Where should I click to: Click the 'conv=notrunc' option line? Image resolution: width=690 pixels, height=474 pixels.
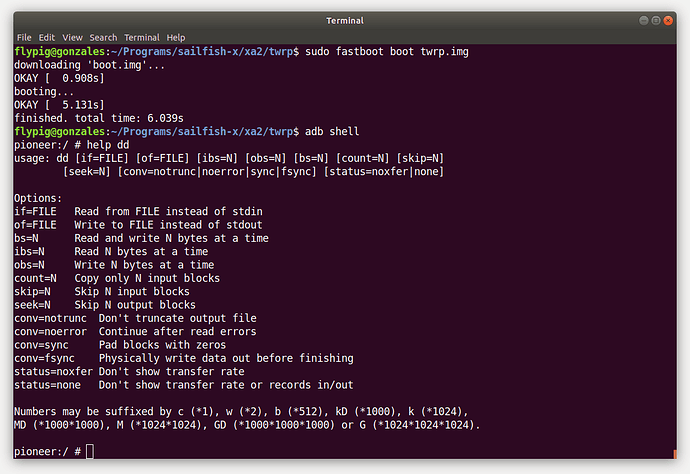(x=135, y=318)
